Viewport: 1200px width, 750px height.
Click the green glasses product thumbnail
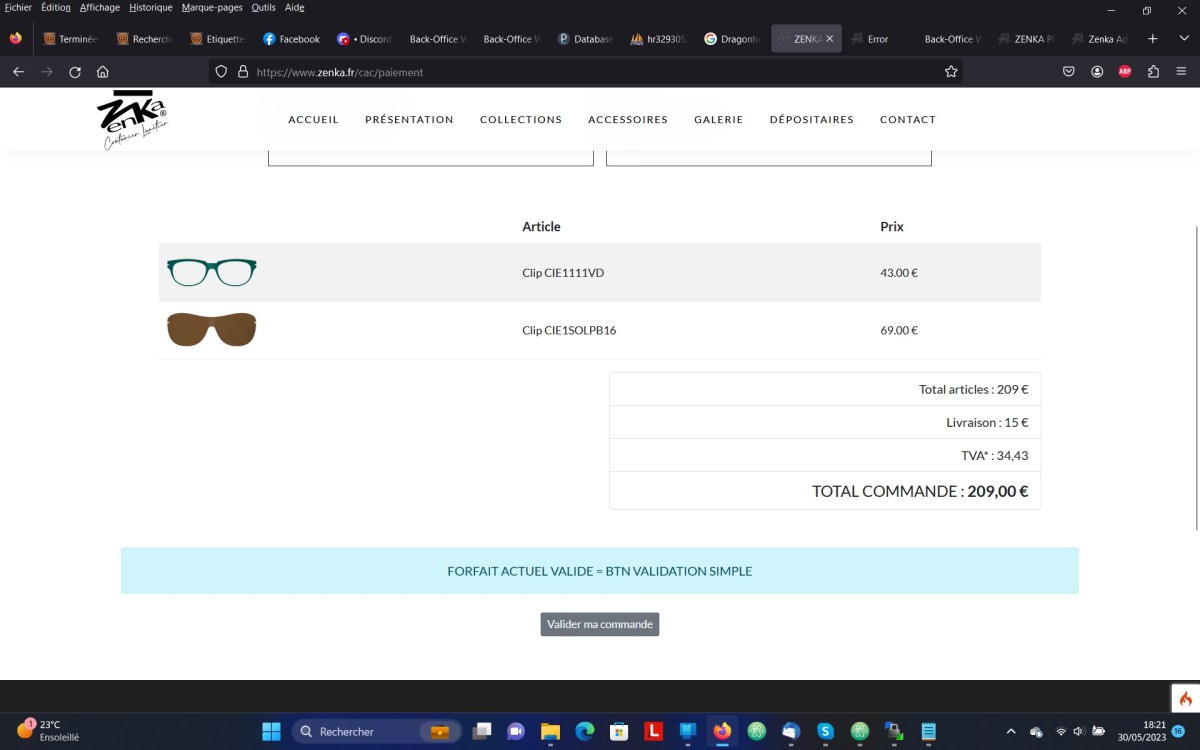(x=212, y=272)
